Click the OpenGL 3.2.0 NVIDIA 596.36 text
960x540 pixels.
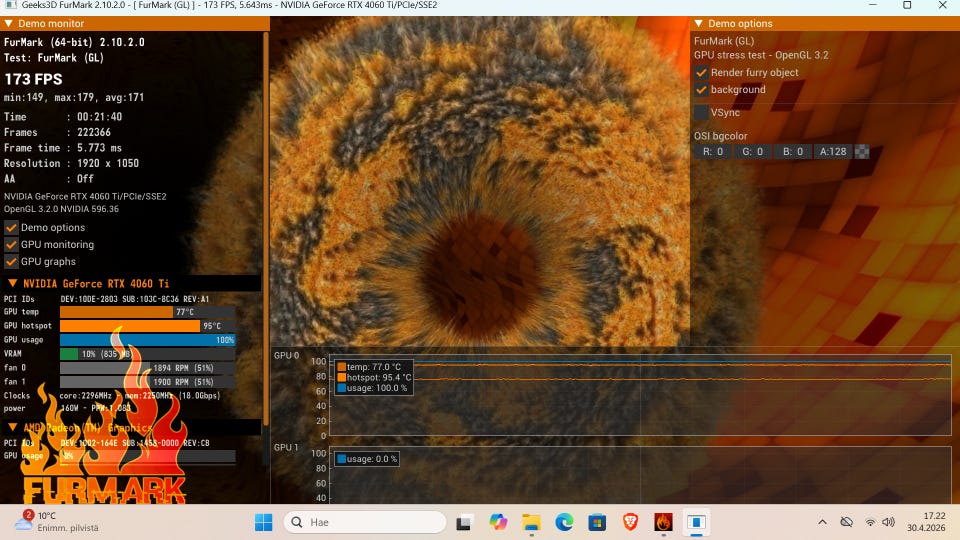[61, 209]
